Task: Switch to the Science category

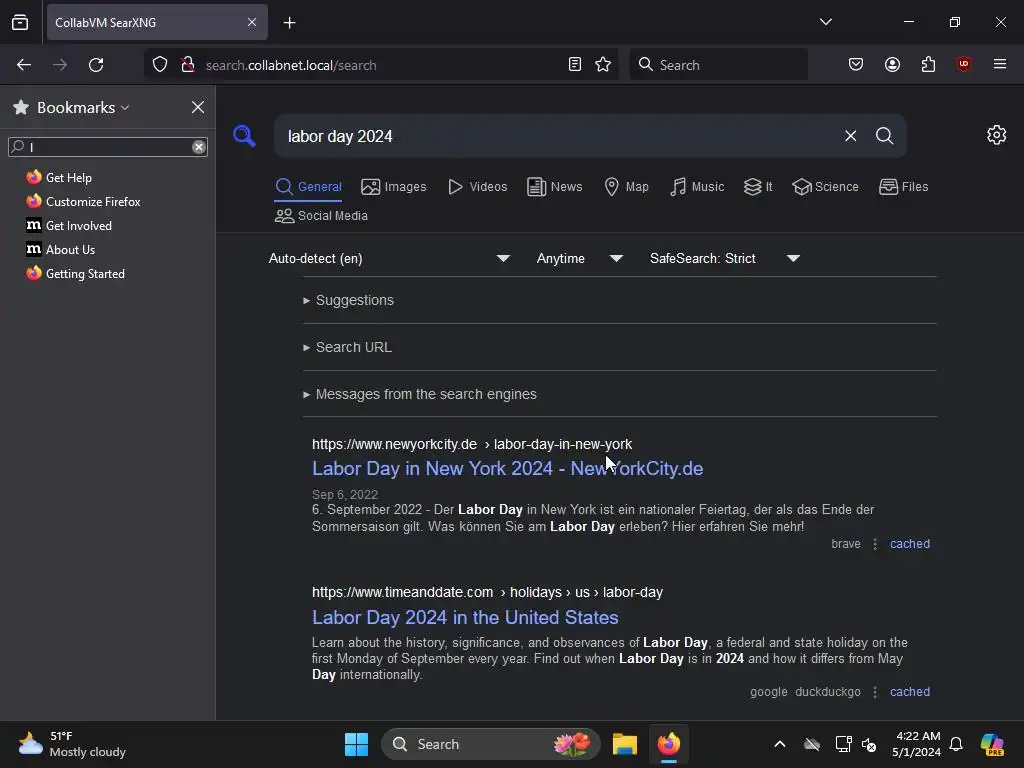Action: click(x=825, y=187)
